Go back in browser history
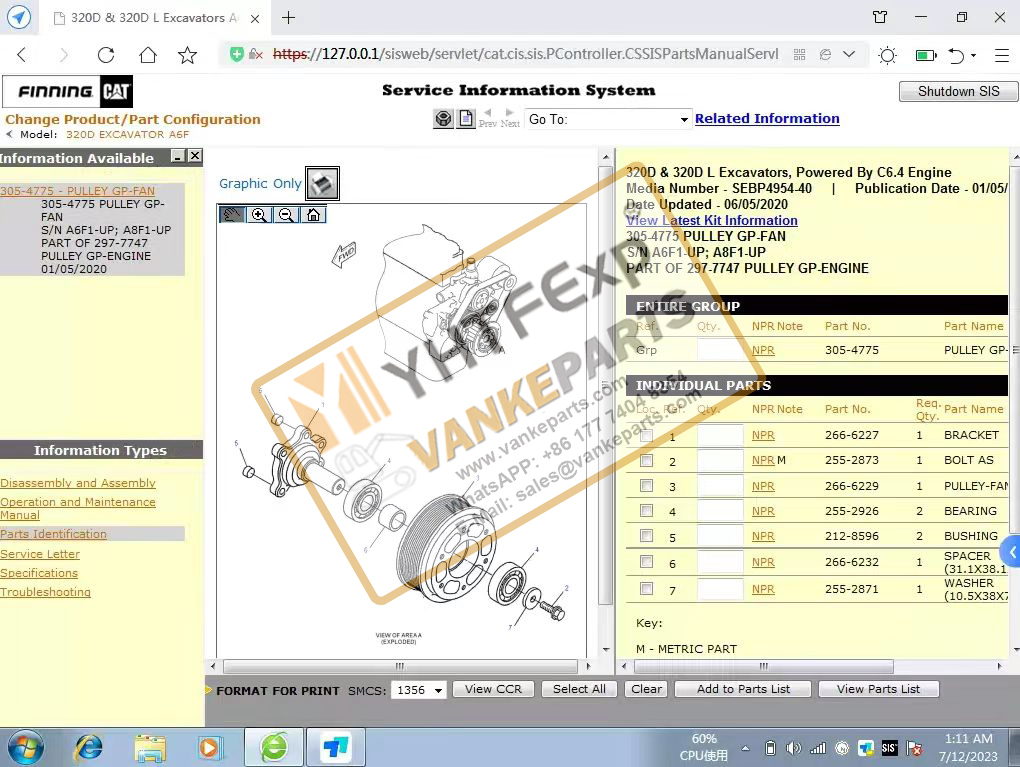1020x767 pixels. (x=21, y=55)
